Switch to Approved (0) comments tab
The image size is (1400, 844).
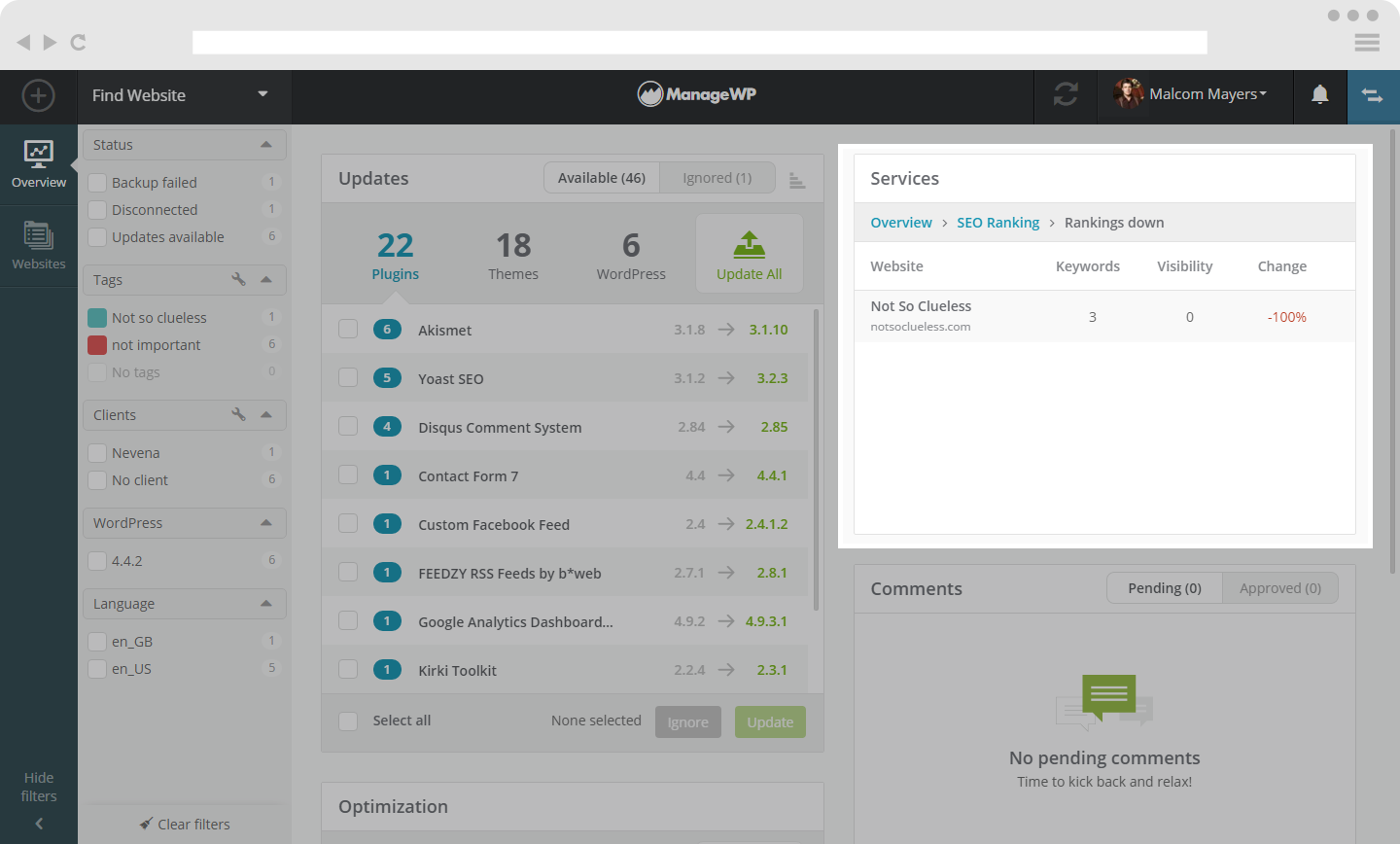point(1280,588)
